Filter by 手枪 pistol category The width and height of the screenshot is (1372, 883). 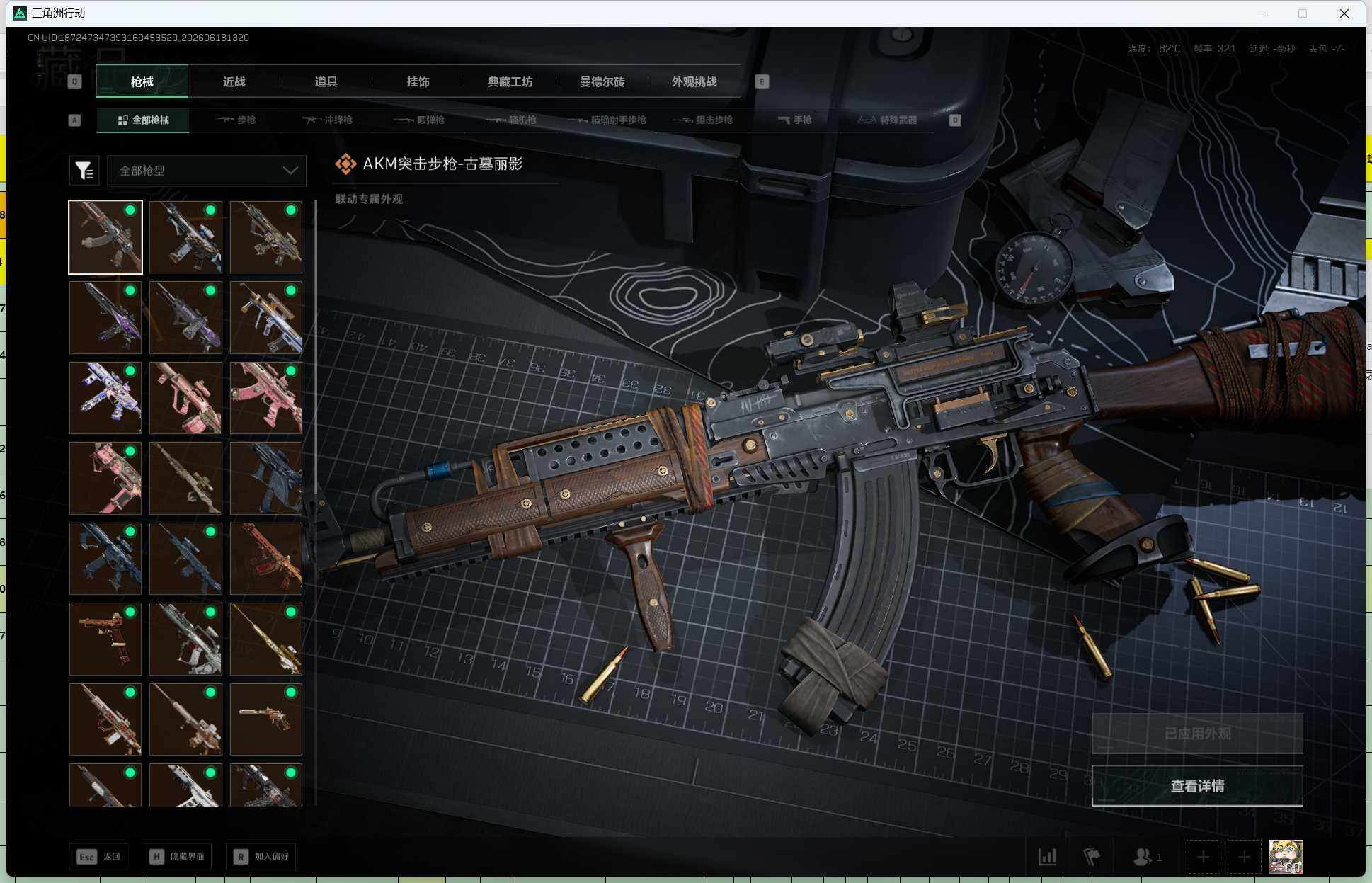794,120
